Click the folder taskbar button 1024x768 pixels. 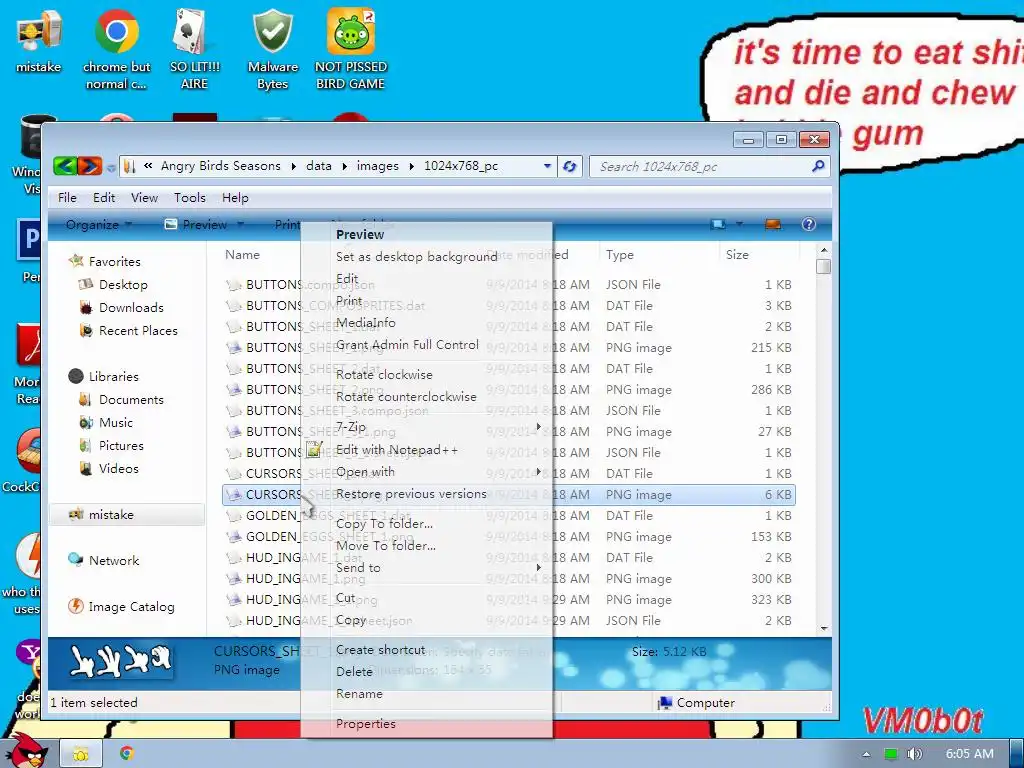(x=80, y=754)
